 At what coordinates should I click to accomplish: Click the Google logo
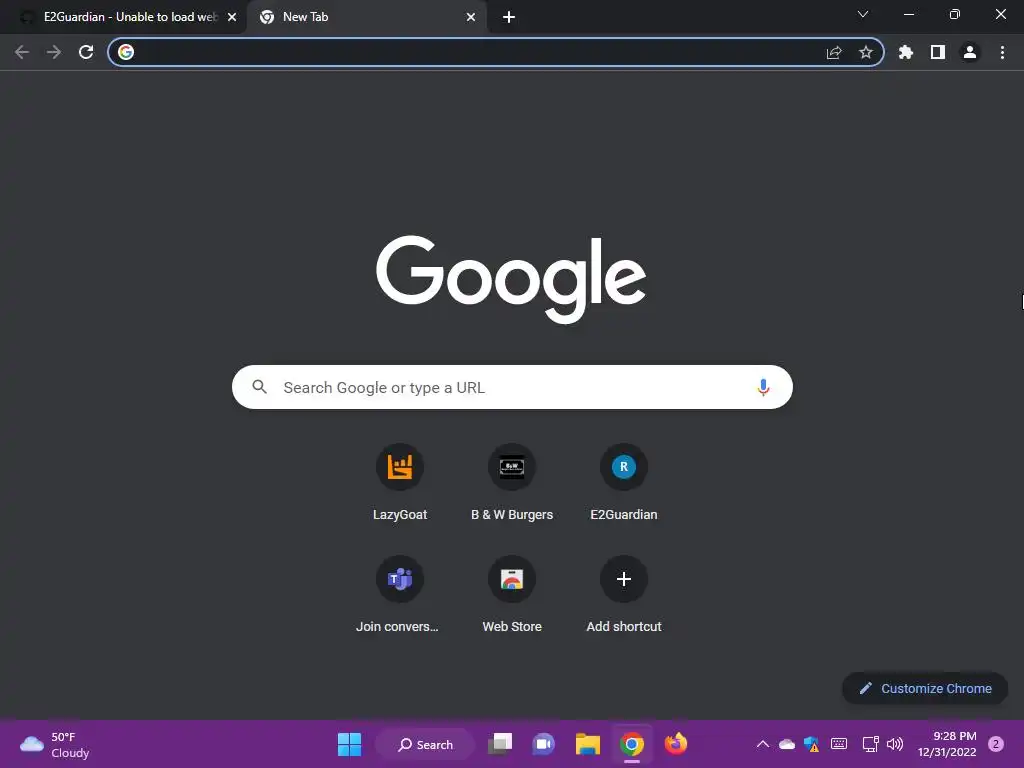click(x=511, y=279)
